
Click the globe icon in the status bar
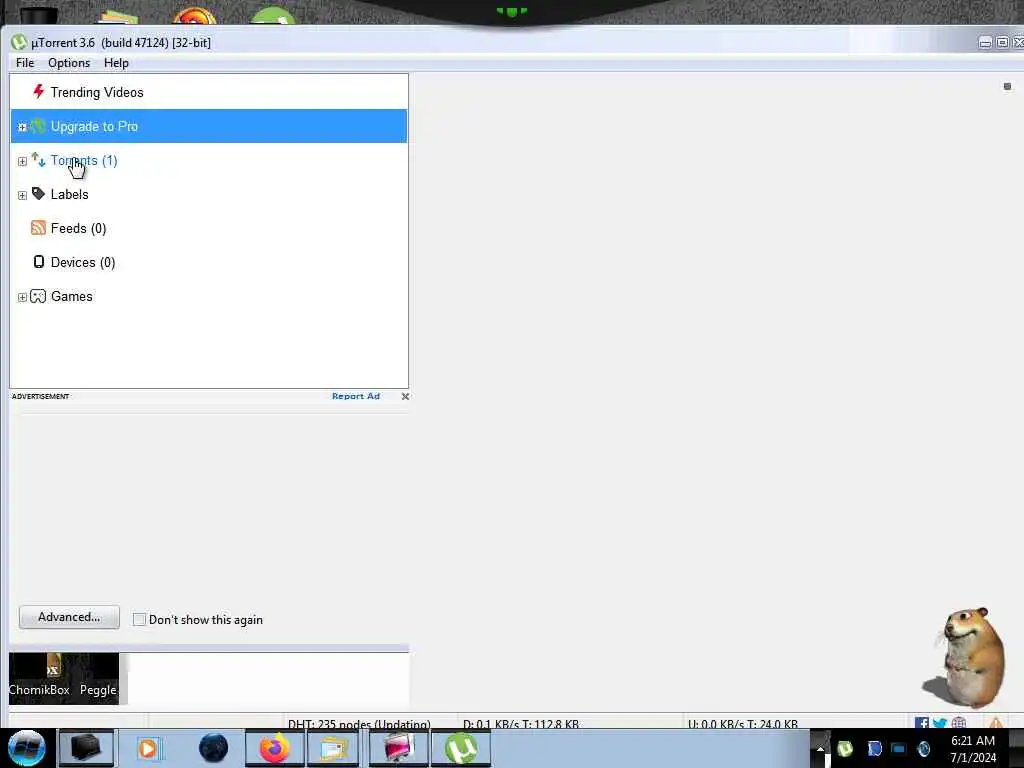[959, 723]
